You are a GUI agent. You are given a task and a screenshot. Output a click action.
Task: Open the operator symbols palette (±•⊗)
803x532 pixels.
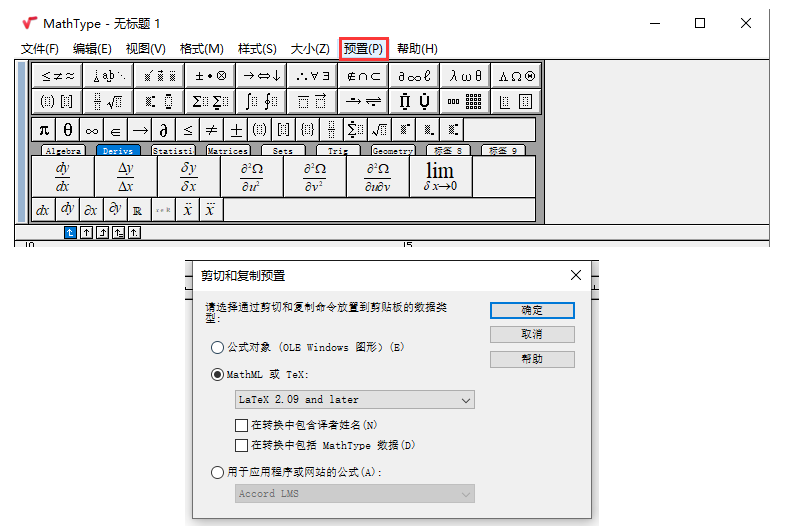[x=210, y=76]
